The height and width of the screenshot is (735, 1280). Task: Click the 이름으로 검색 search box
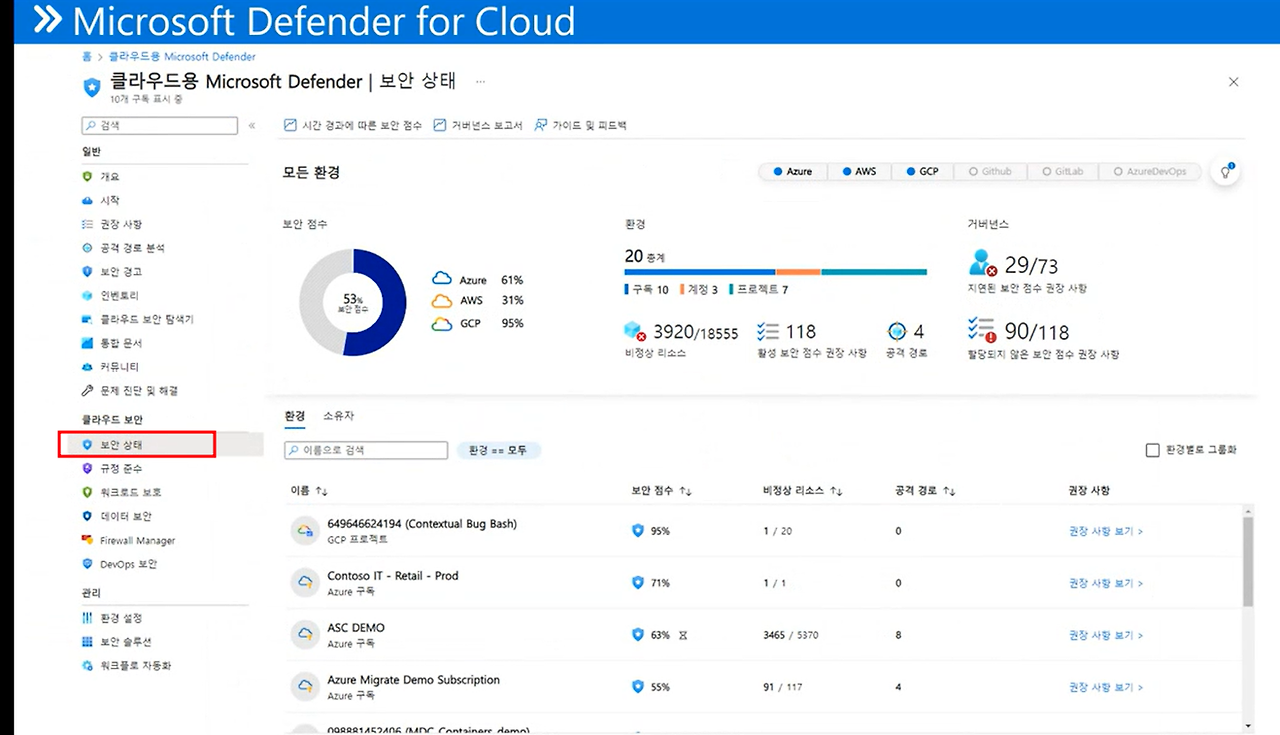366,450
